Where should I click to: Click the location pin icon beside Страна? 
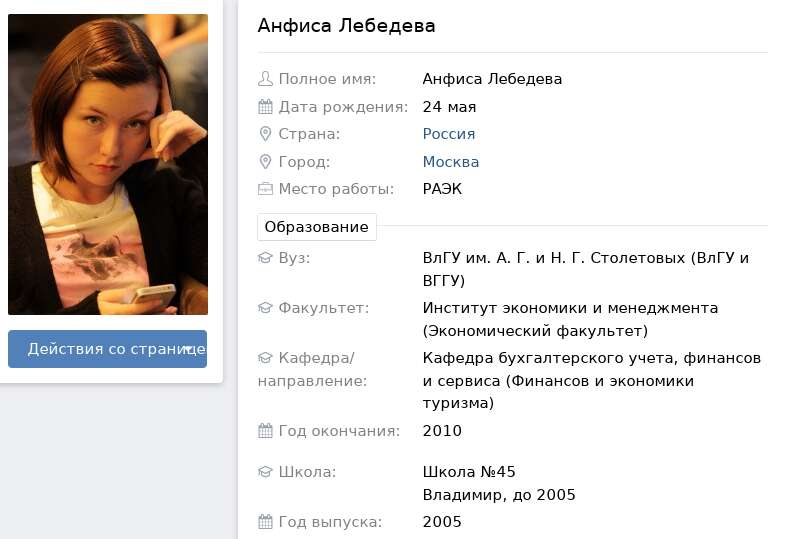(265, 134)
